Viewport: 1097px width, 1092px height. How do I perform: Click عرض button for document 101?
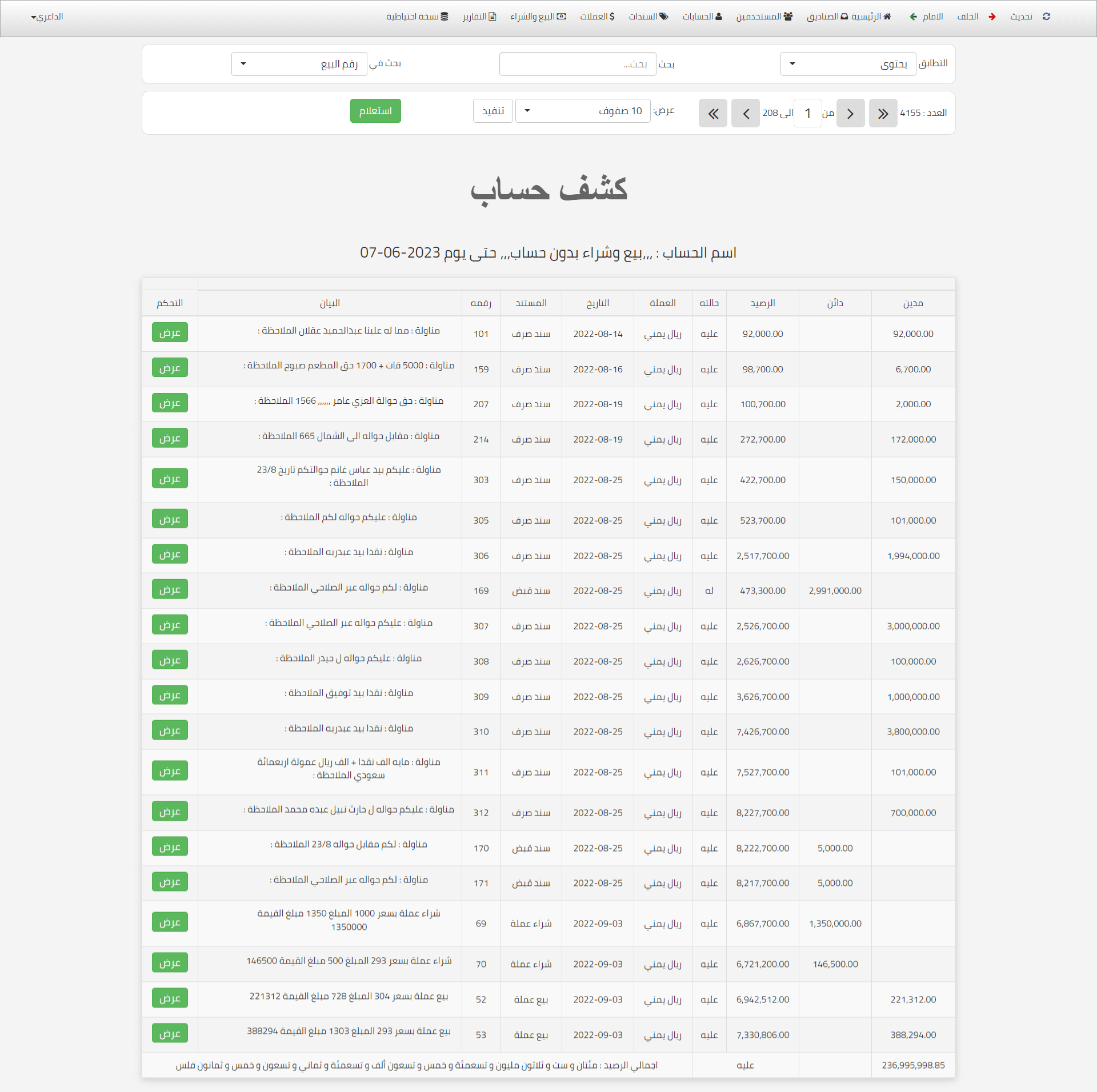click(170, 332)
